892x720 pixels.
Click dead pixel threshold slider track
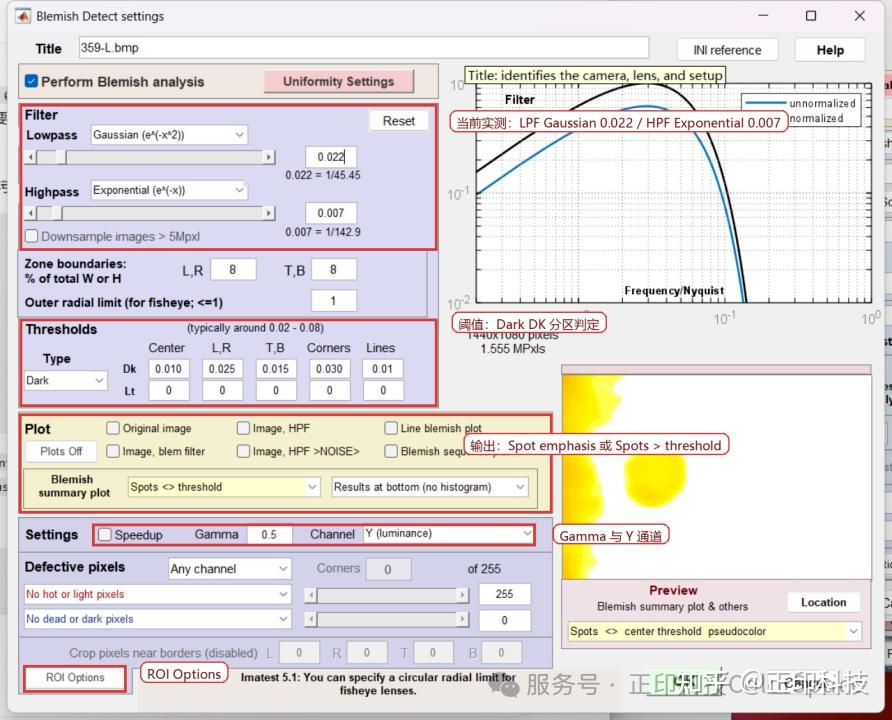387,619
